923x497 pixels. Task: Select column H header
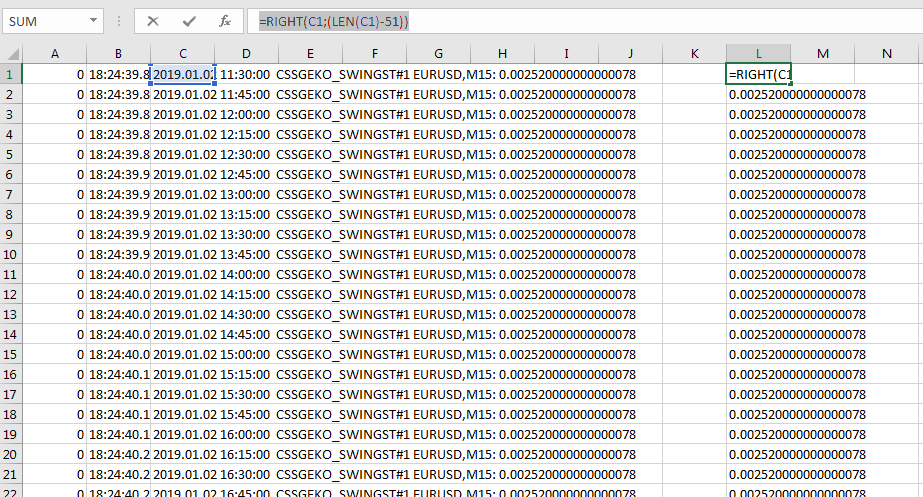[x=502, y=54]
